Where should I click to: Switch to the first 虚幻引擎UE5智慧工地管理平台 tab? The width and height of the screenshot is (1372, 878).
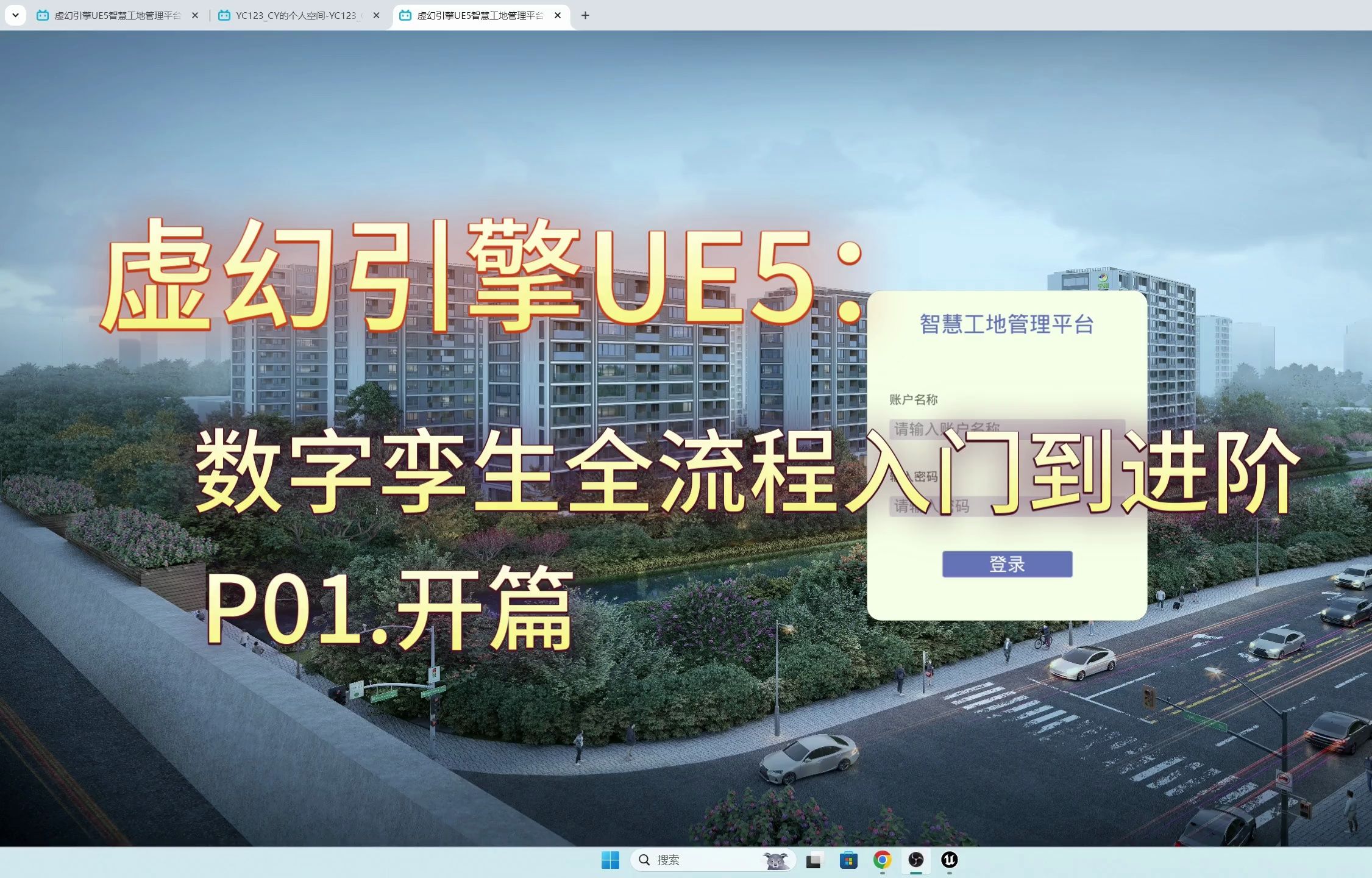[x=118, y=15]
